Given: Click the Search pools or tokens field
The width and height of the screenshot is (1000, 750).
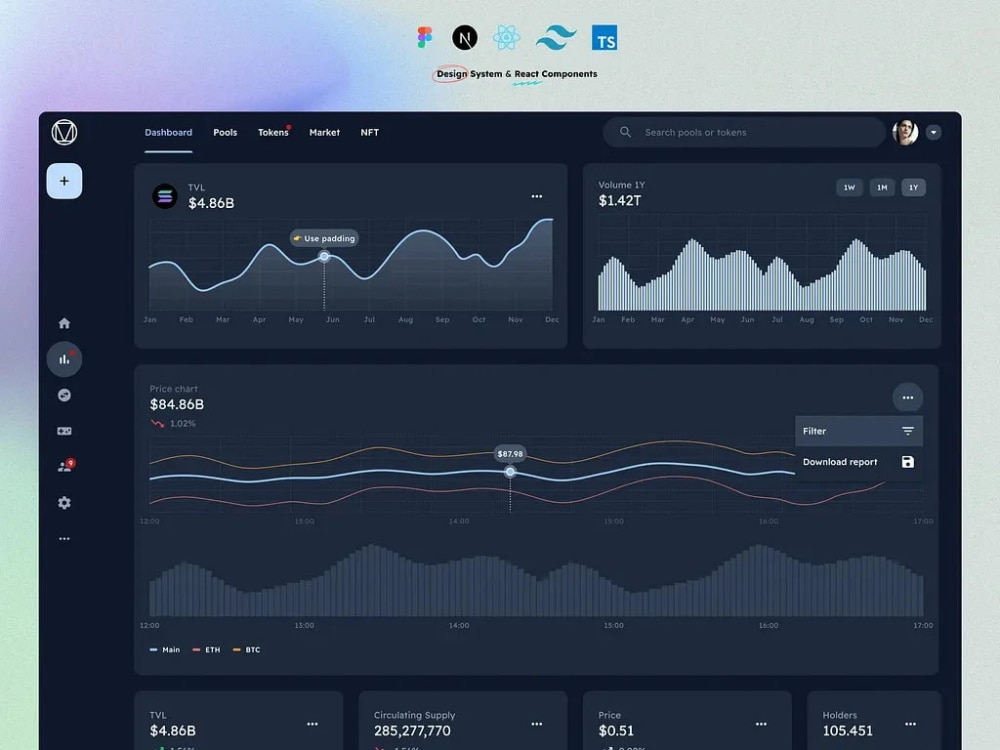Looking at the screenshot, I should (744, 132).
